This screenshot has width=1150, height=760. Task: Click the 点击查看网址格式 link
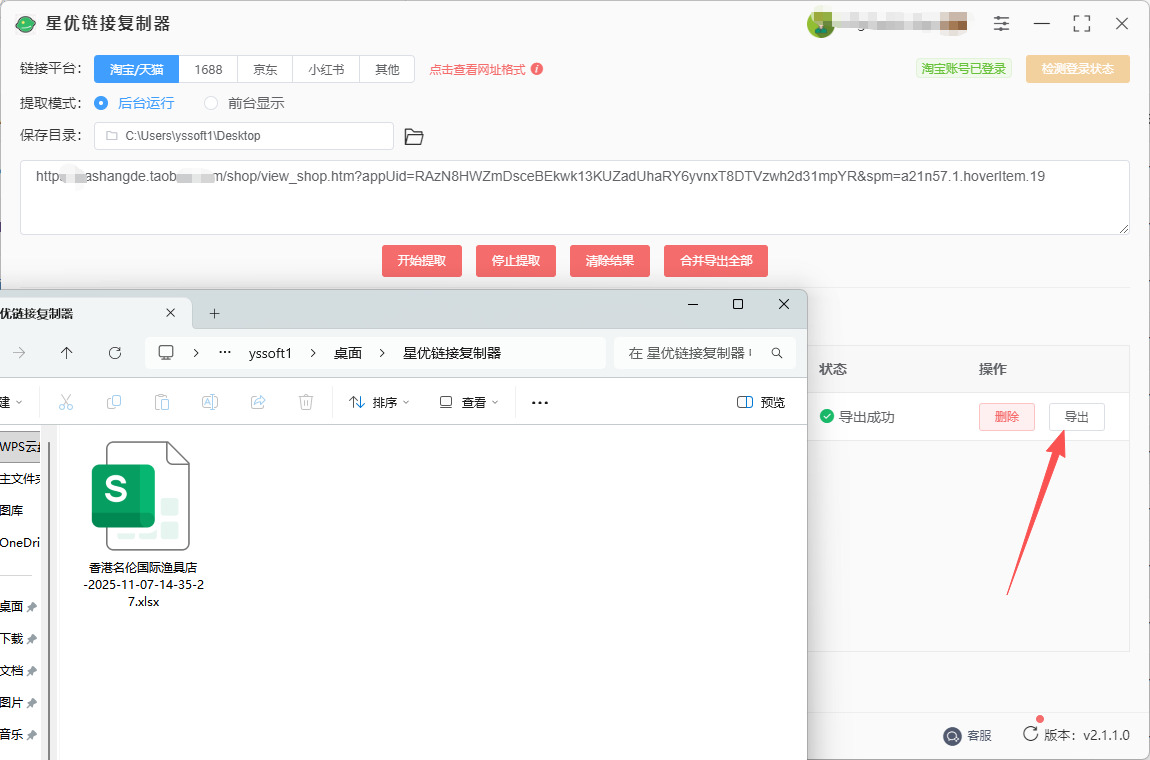click(x=477, y=70)
